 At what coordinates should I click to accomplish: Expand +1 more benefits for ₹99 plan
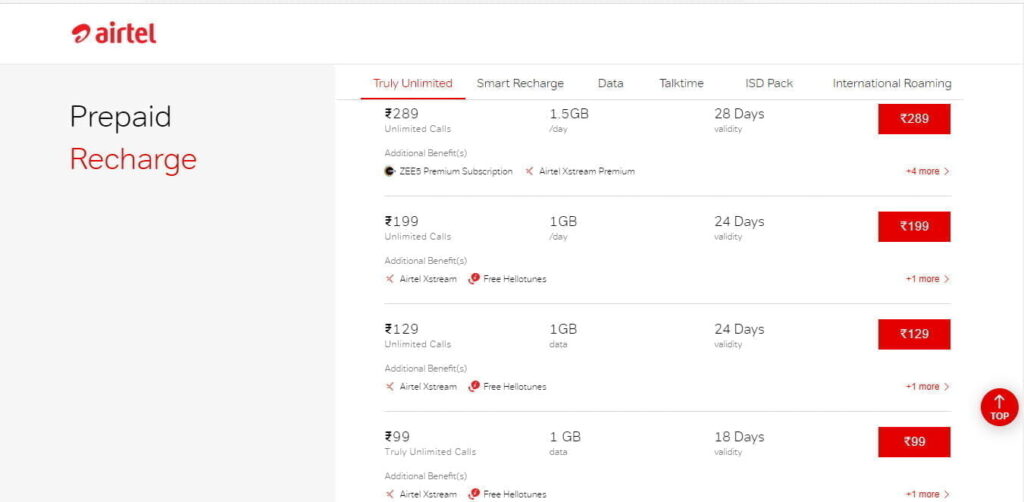[927, 494]
